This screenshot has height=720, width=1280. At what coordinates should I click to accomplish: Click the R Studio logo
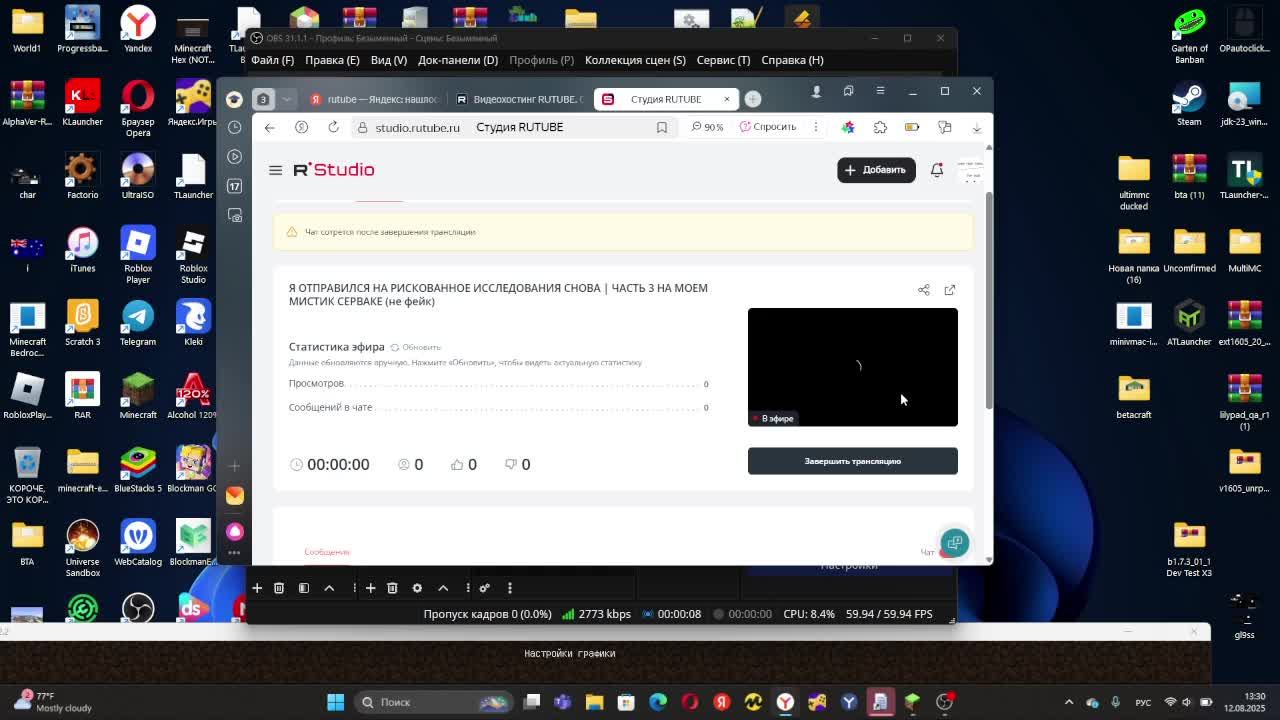[334, 170]
